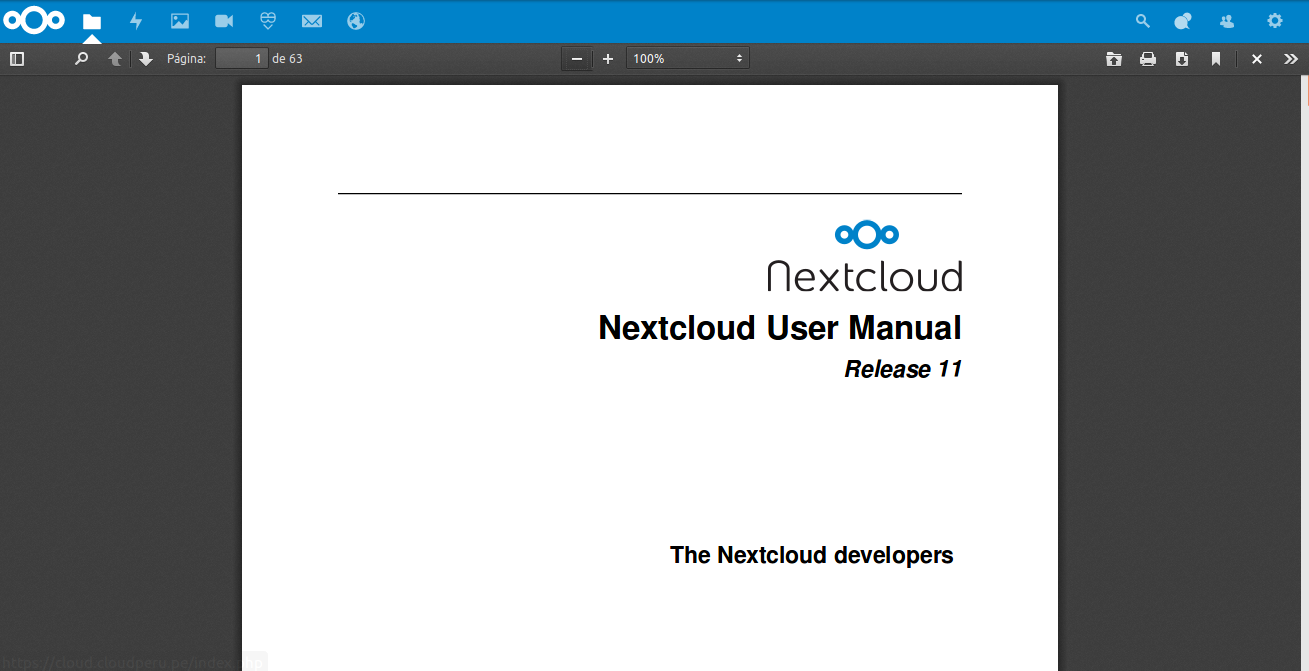Click the Nextcloud logo on the PDF cover
The height and width of the screenshot is (671, 1309).
pos(865,258)
